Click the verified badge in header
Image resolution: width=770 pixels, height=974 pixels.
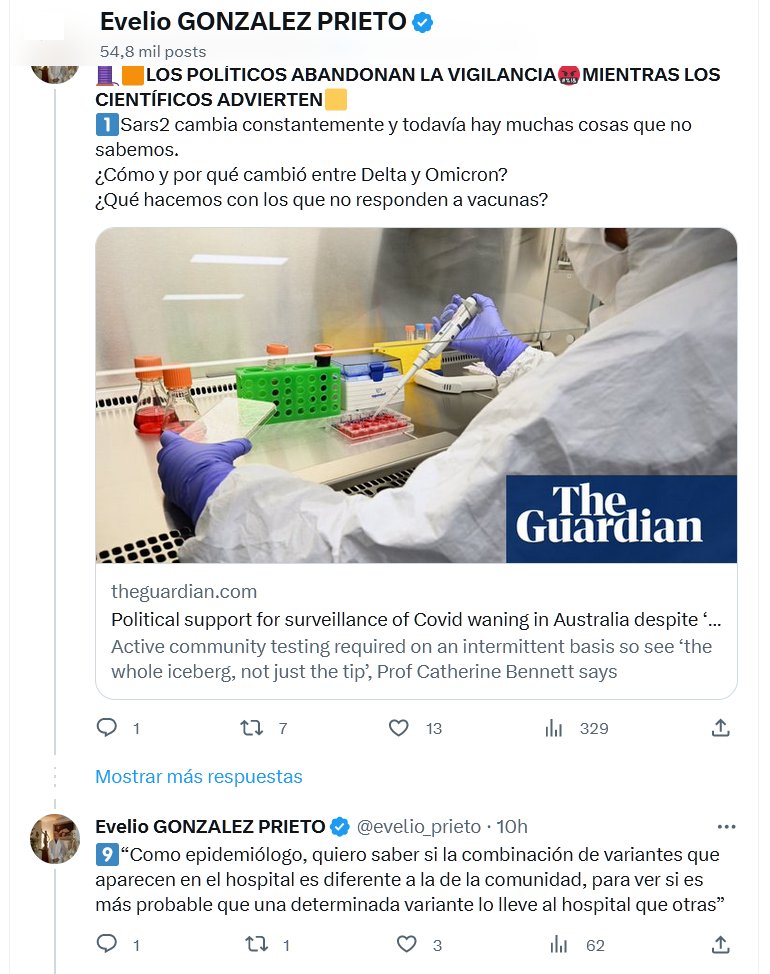pyautogui.click(x=423, y=22)
